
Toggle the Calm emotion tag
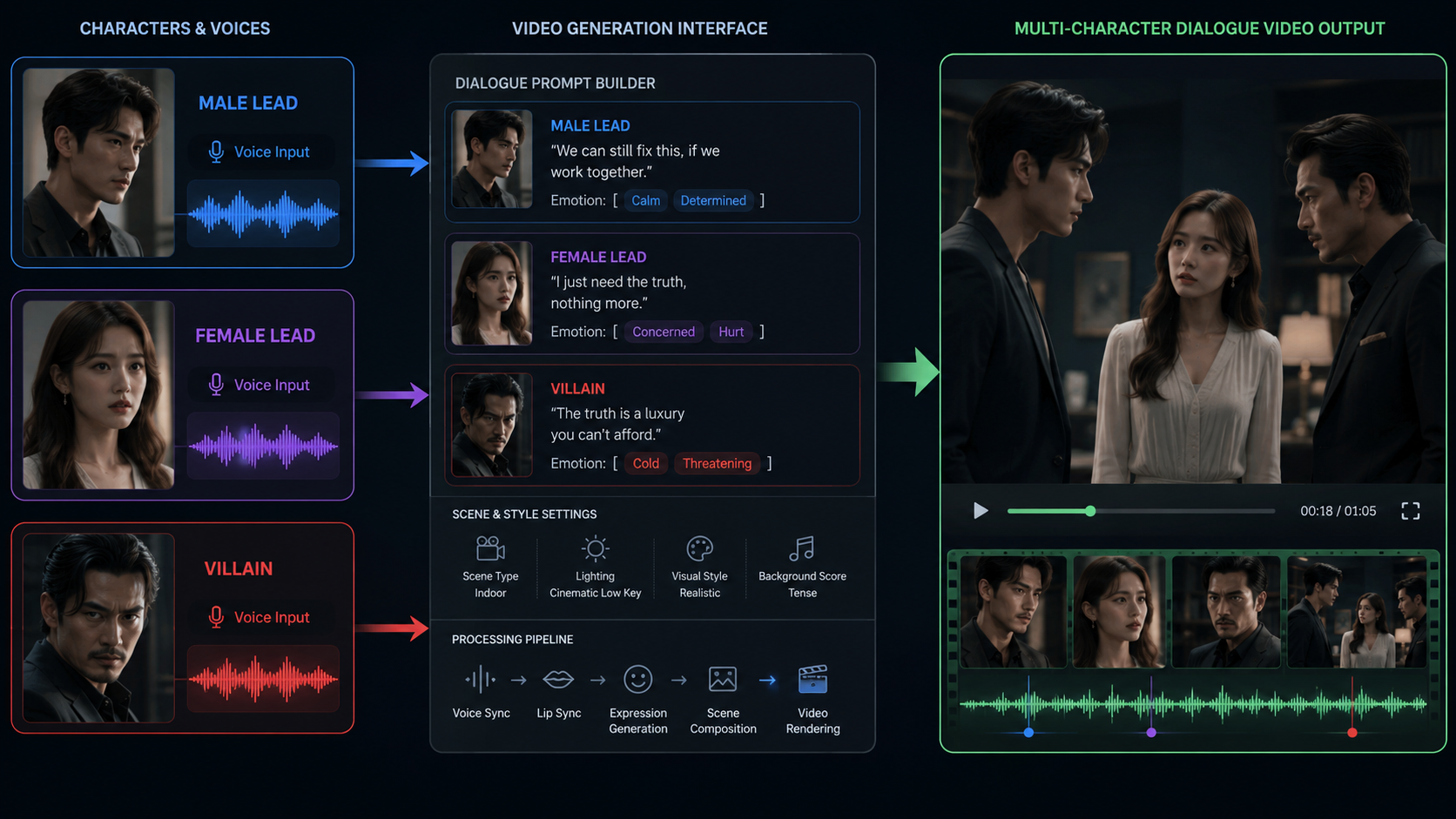(645, 200)
